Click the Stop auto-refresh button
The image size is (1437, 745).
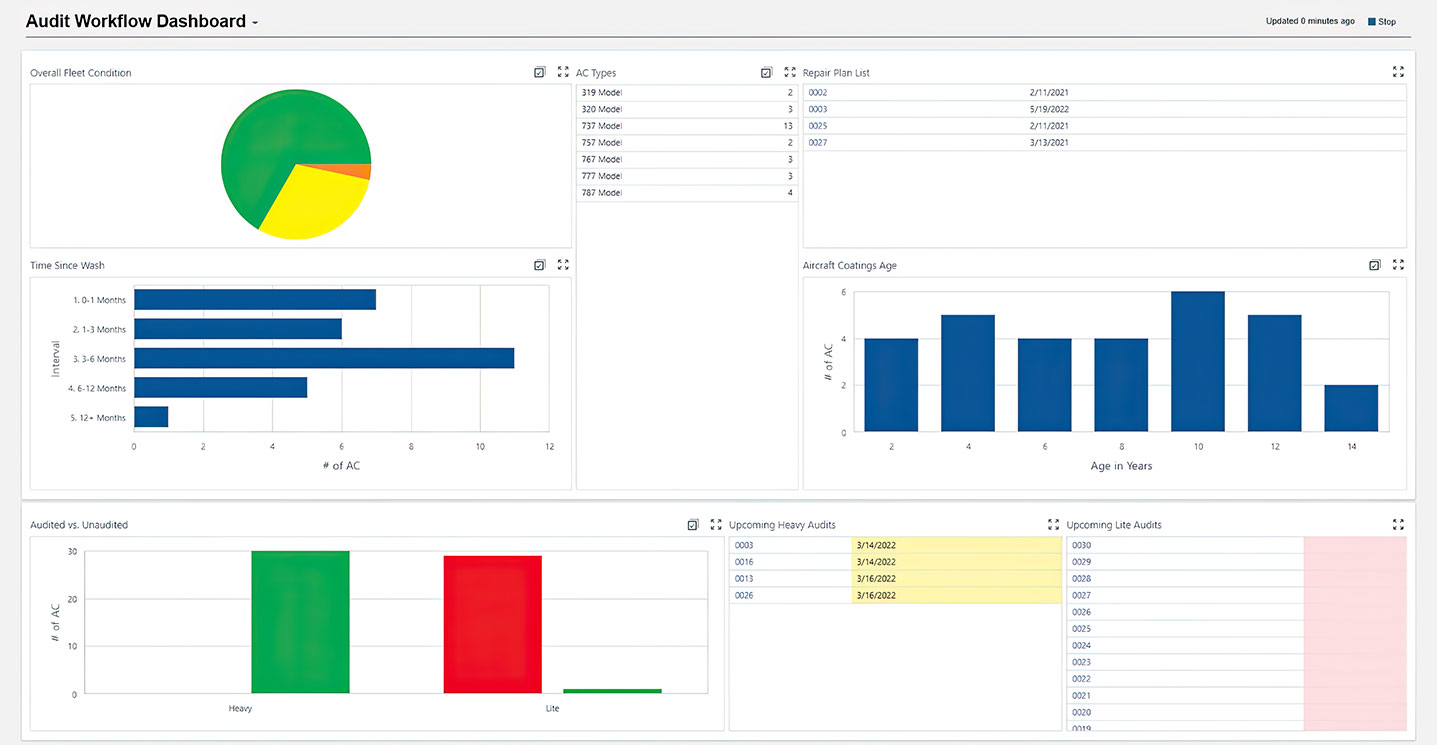1381,22
